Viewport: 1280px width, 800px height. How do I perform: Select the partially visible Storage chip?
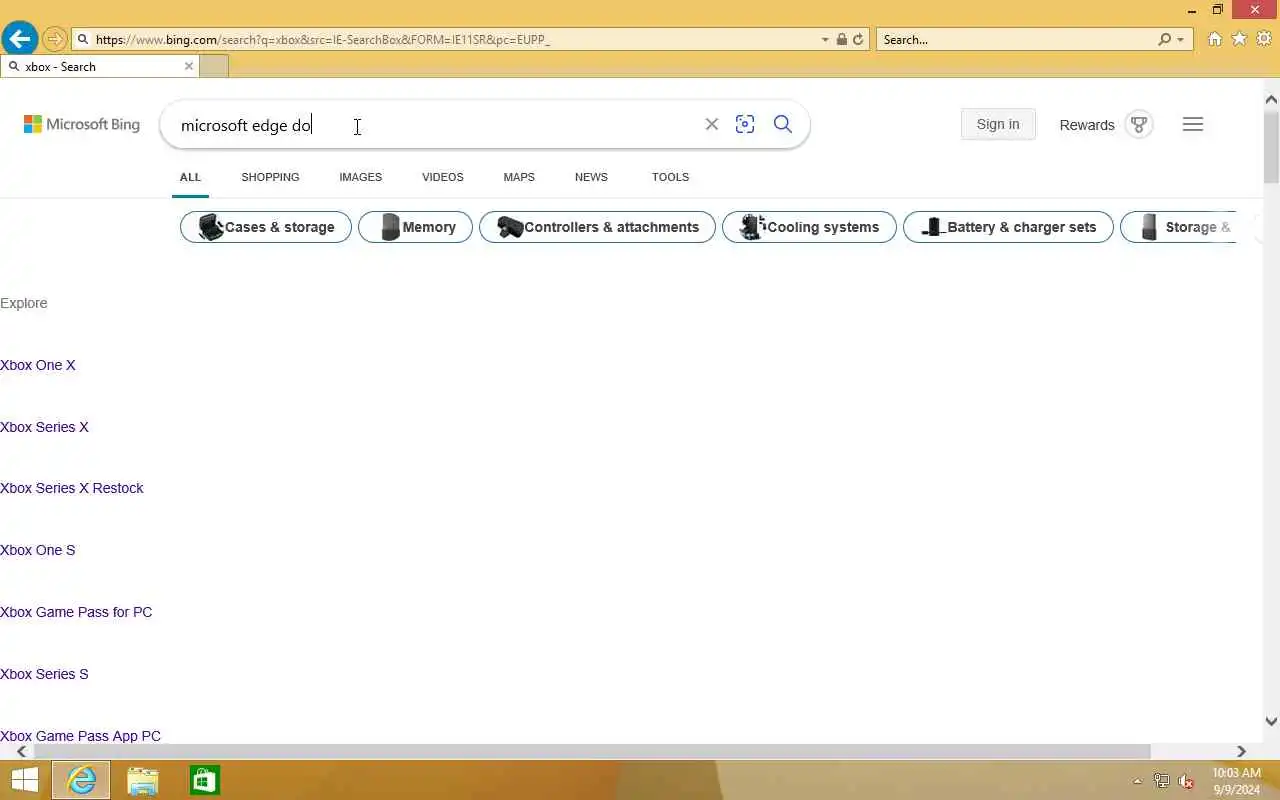(1180, 227)
